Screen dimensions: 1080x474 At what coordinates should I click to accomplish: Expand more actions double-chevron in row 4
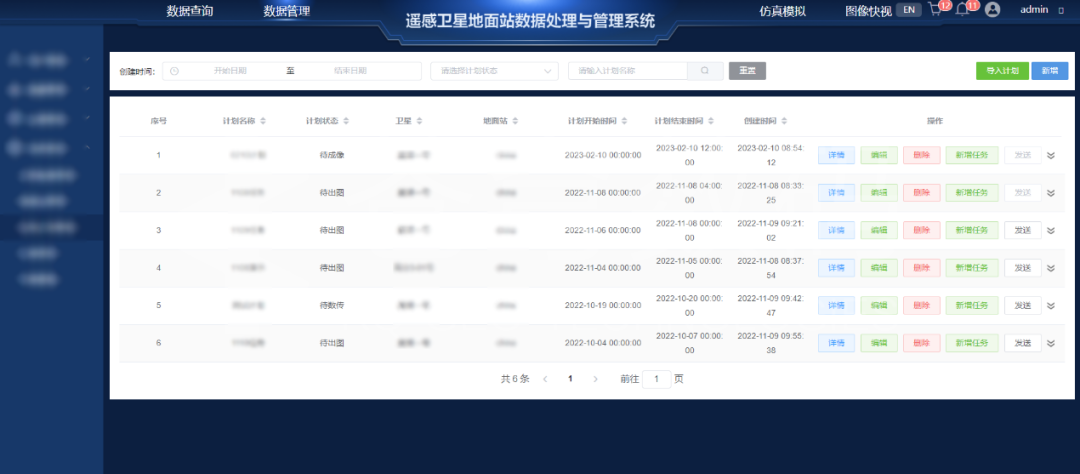pos(1050,268)
